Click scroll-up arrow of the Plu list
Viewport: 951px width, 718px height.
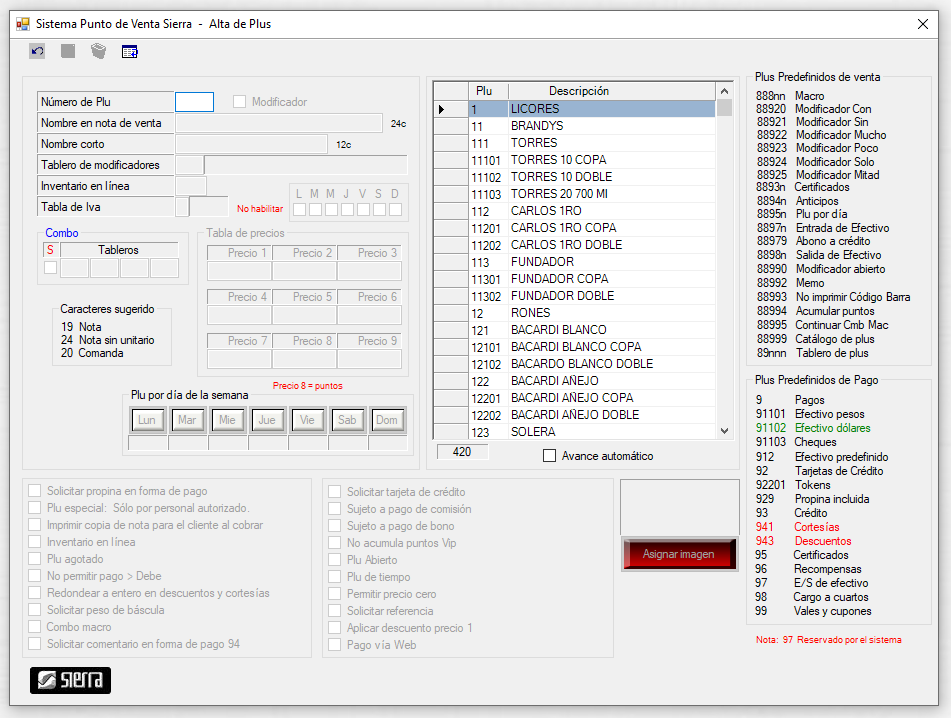click(725, 91)
